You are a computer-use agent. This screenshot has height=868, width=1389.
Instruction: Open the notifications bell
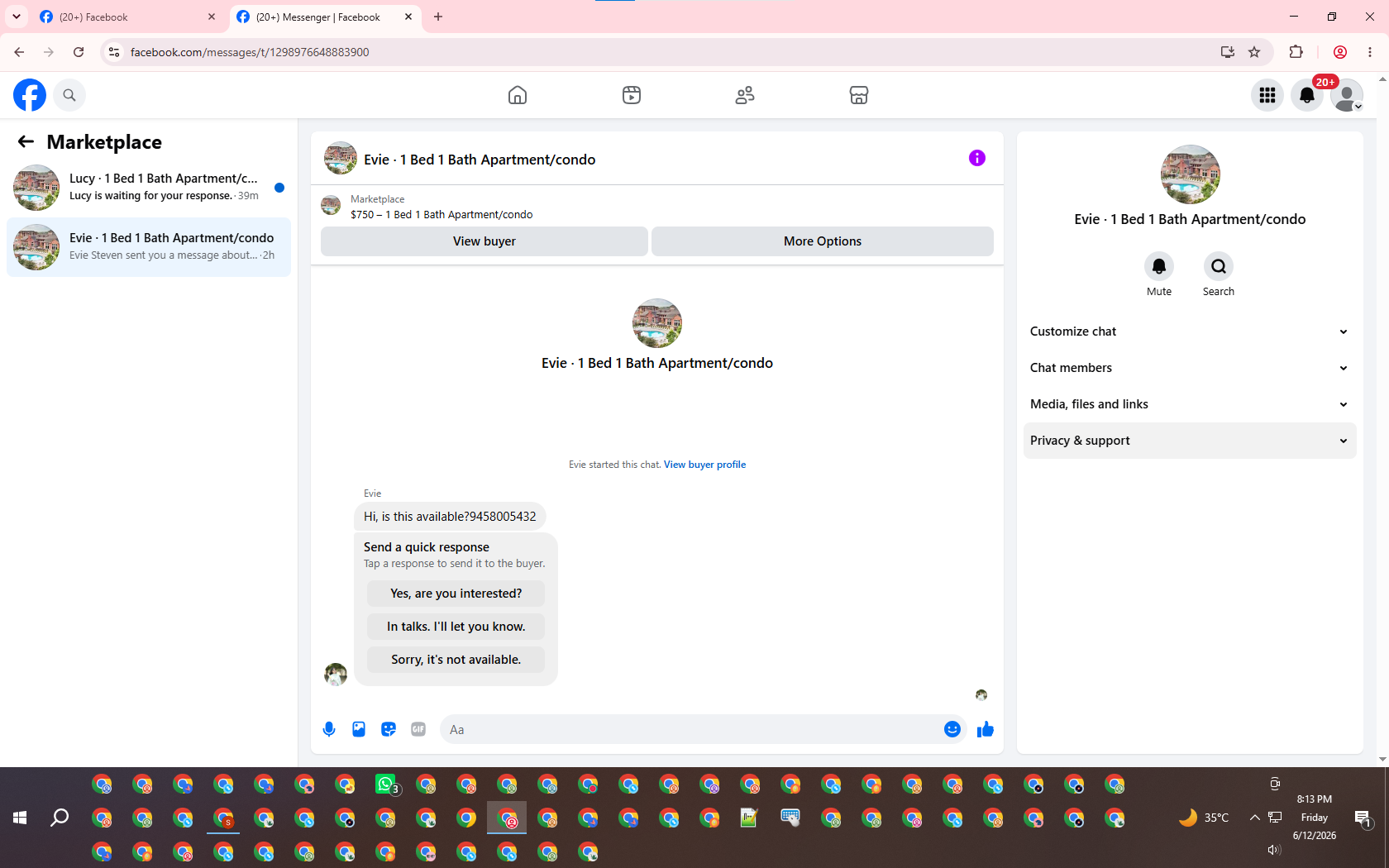point(1307,95)
